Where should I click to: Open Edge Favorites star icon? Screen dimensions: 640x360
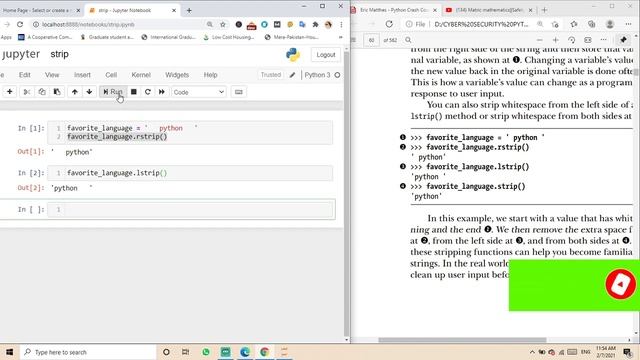(574, 24)
